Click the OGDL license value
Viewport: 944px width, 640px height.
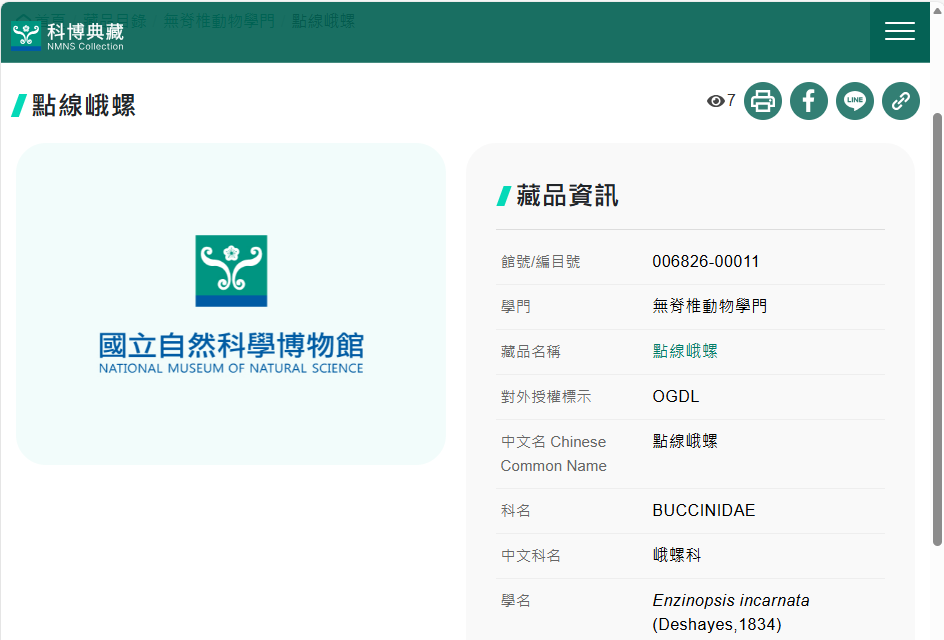(x=676, y=397)
